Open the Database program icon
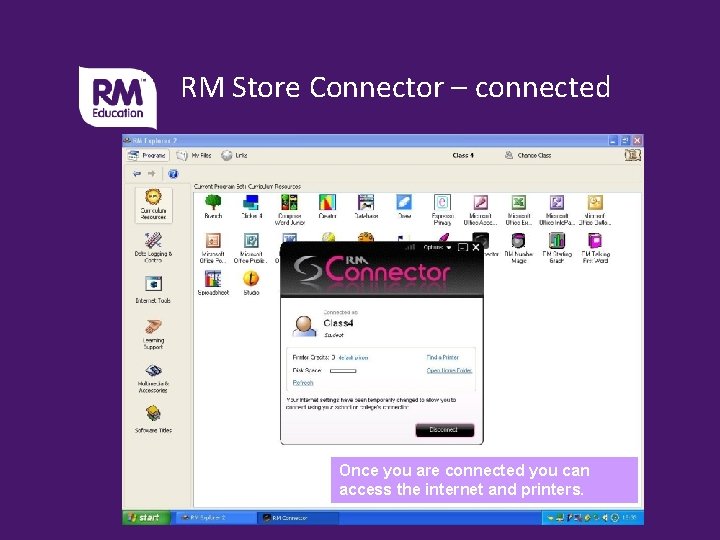720x540 pixels. [366, 206]
